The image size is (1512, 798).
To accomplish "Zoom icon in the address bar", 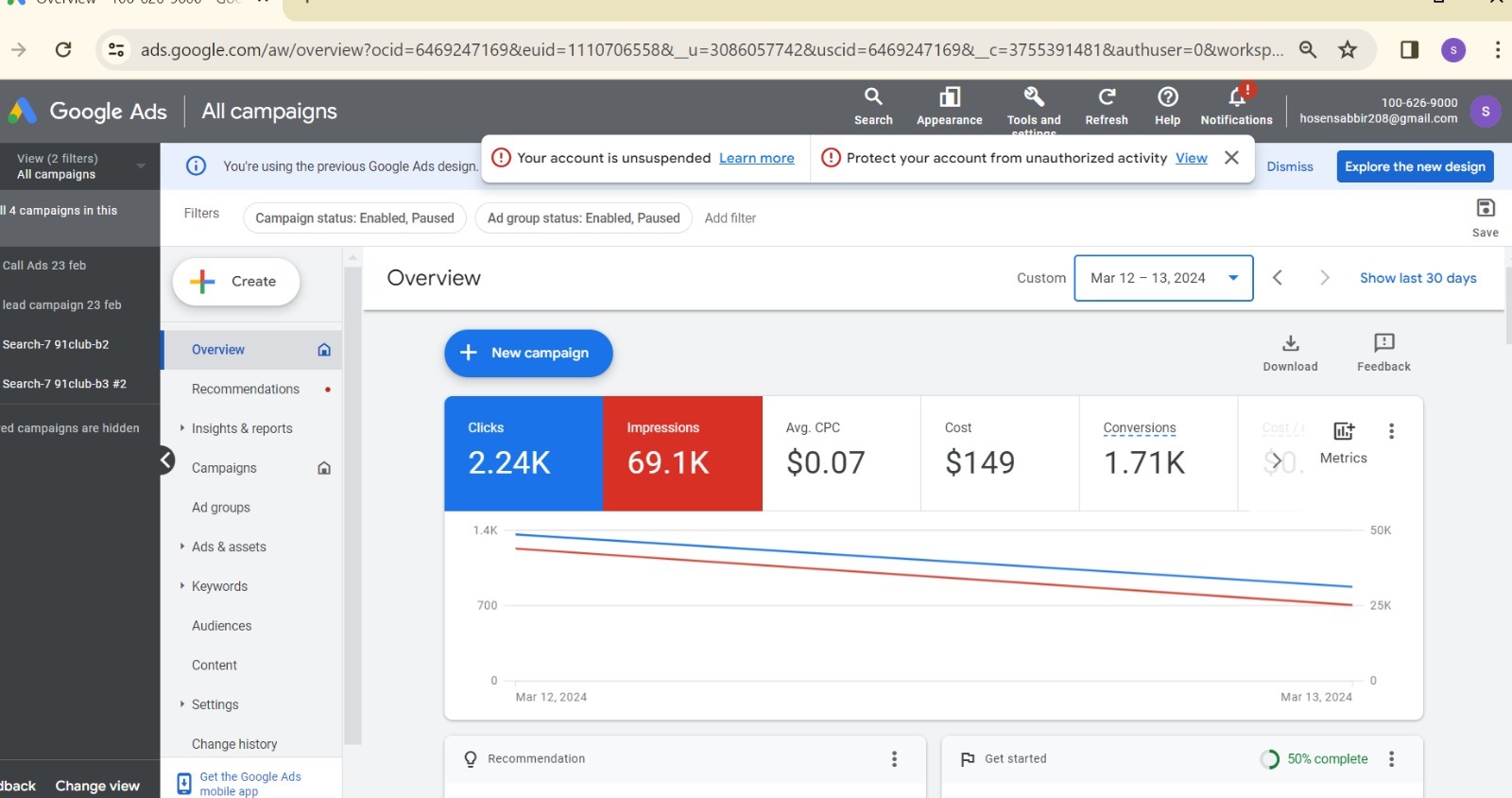I will [1308, 49].
